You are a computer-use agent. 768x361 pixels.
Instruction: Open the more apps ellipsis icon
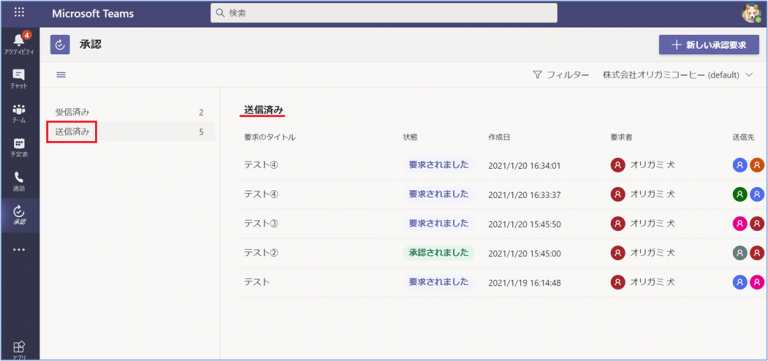19,249
